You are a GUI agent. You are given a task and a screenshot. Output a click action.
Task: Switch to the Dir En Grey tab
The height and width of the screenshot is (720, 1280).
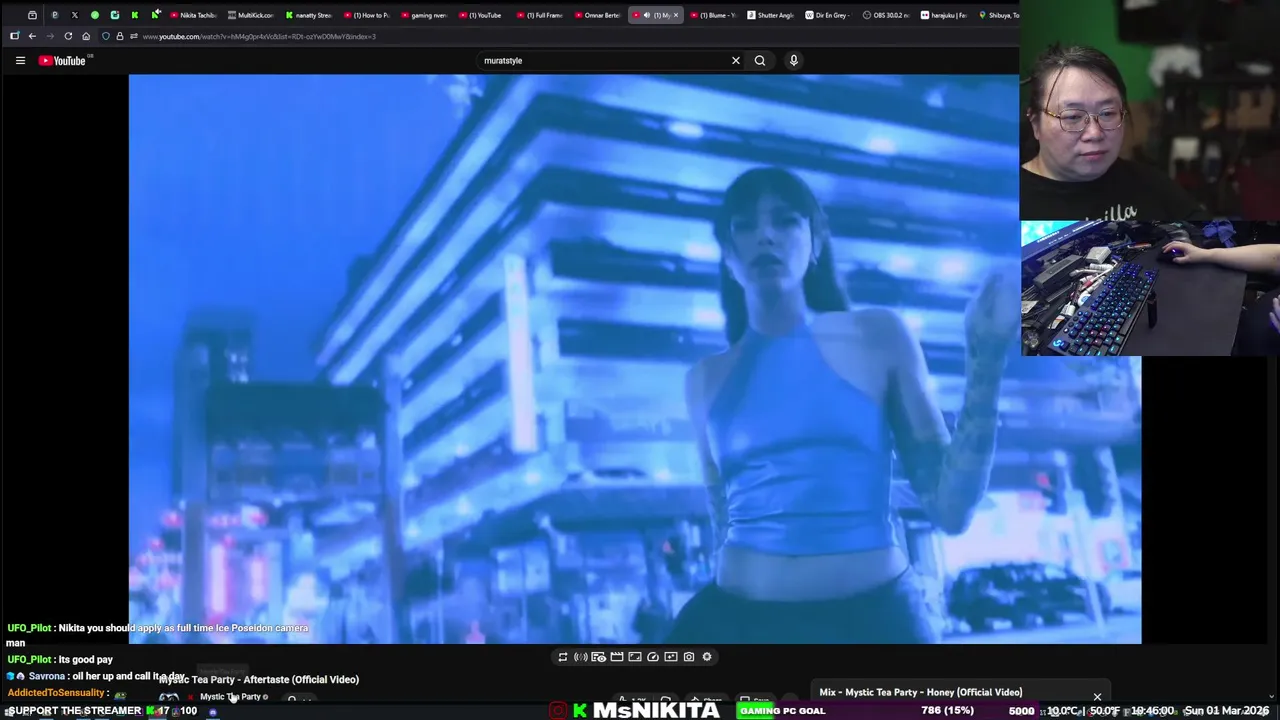pyautogui.click(x=828, y=15)
